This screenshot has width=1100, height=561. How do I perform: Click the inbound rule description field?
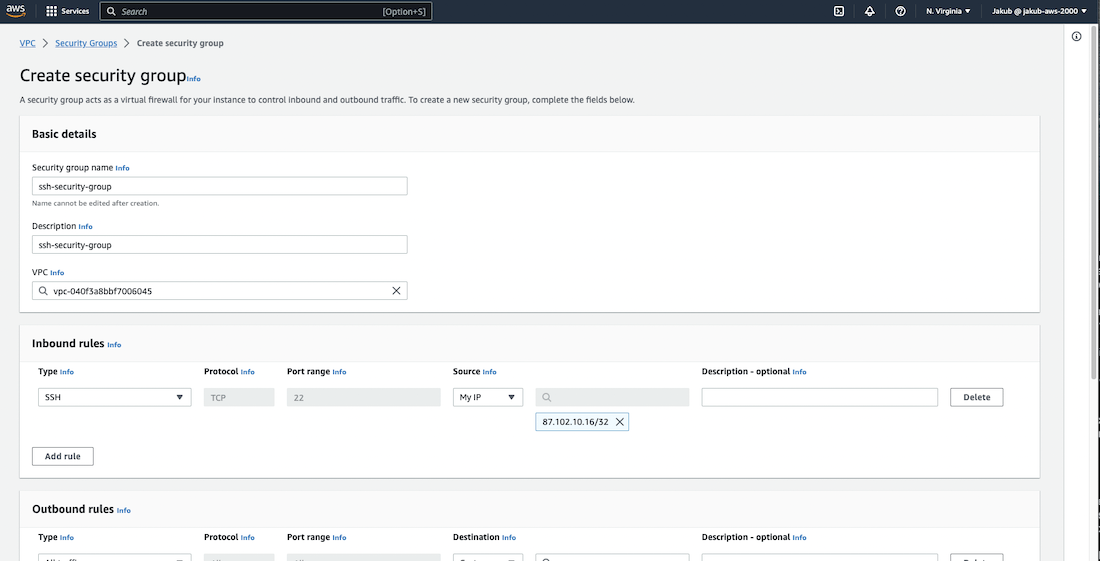(819, 397)
